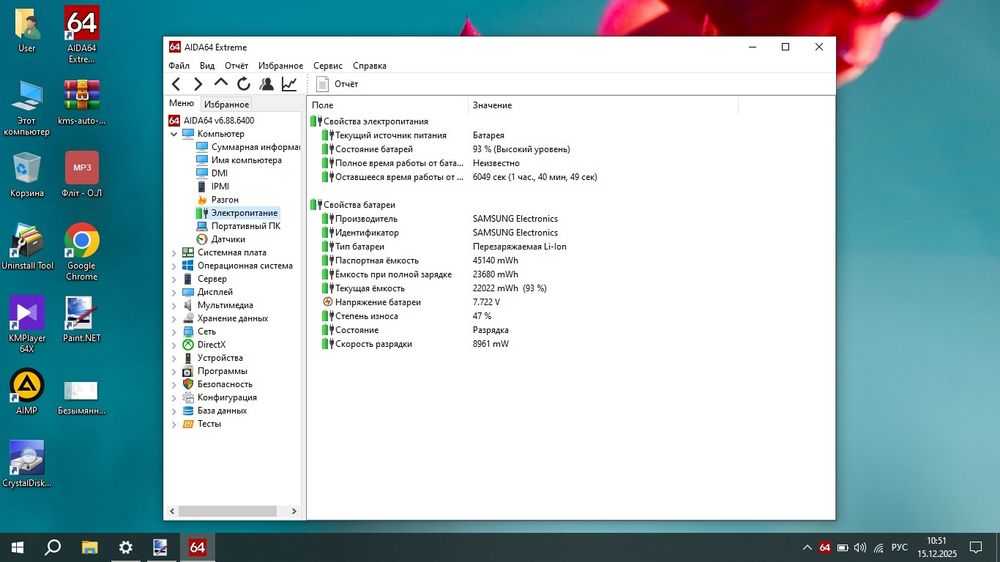Click AIDA64 tray icon in system tray
The height and width of the screenshot is (562, 1000).
(x=825, y=547)
